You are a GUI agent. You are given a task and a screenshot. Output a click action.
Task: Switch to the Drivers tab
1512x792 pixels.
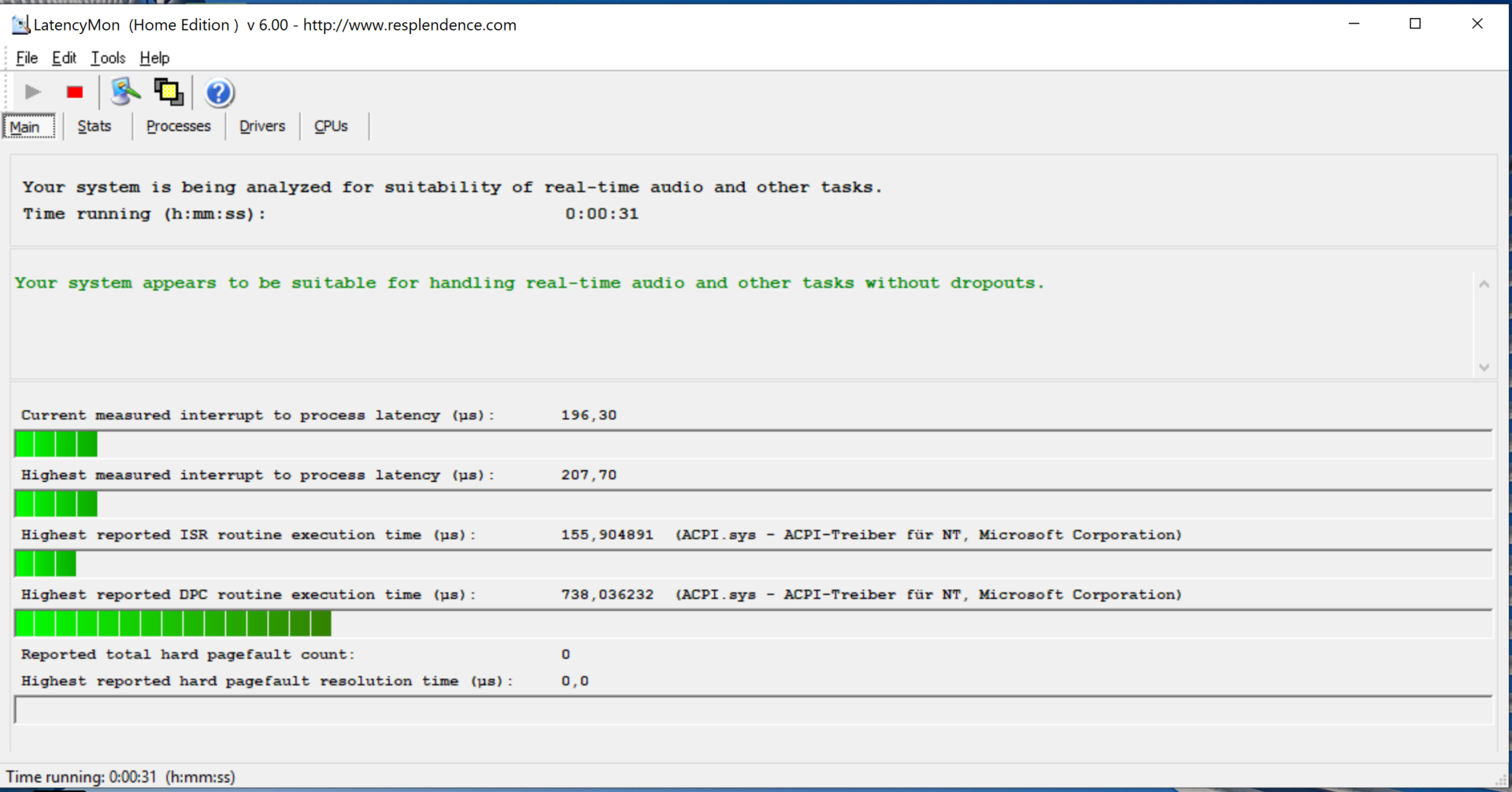[x=262, y=127]
